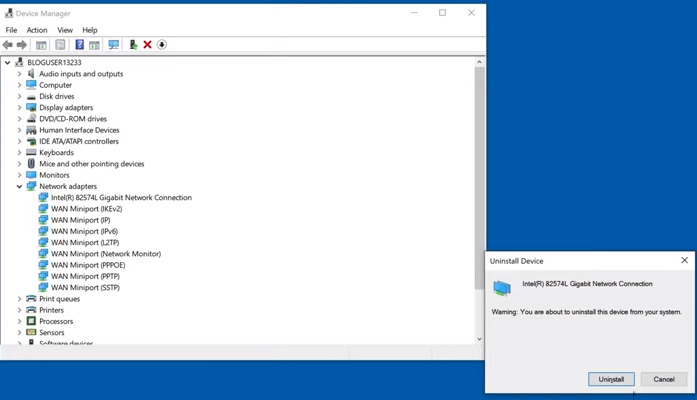697x400 pixels.
Task: Click the Human Interface Devices icon
Action: click(31, 130)
